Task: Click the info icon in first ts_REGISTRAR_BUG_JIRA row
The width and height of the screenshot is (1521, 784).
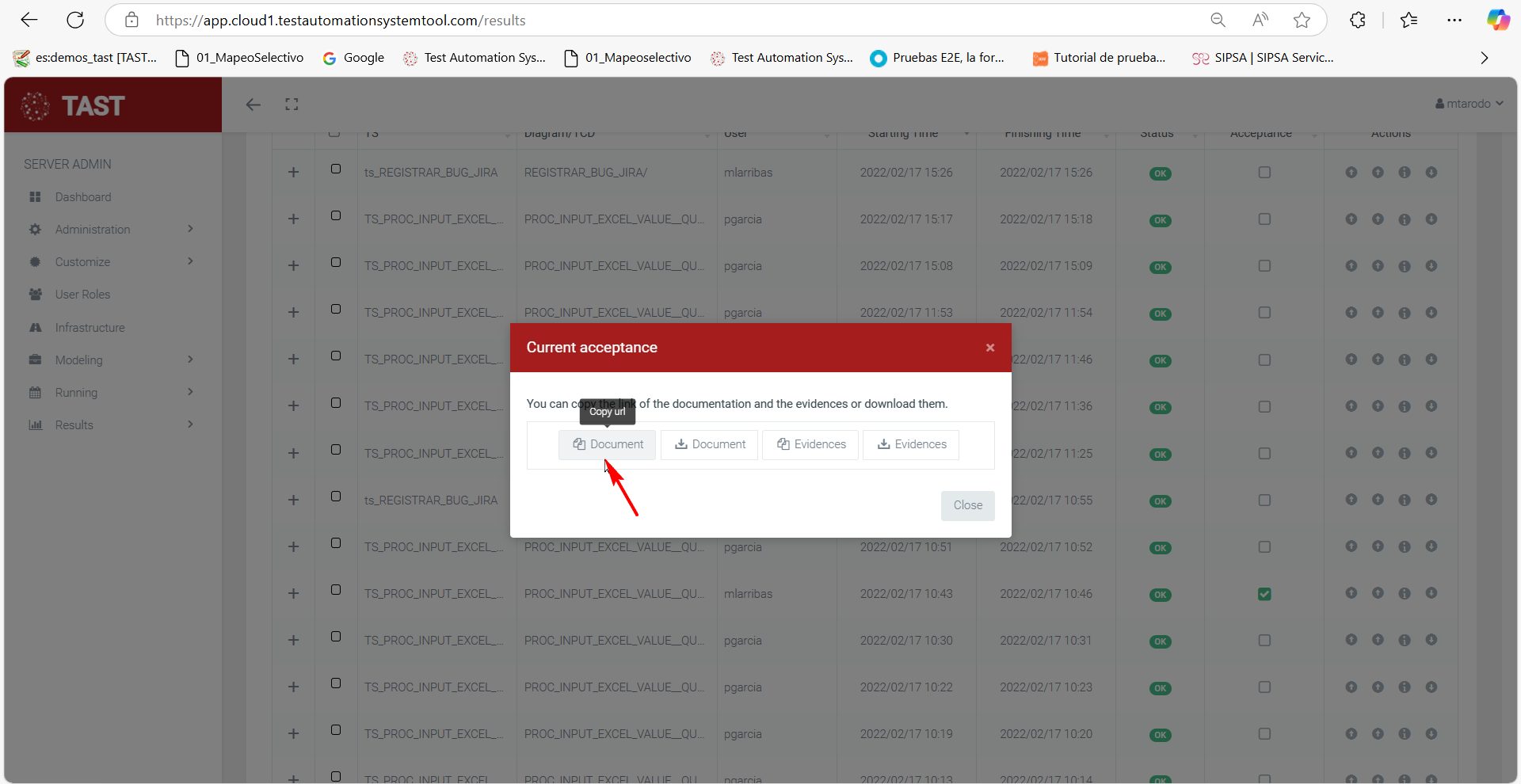Action: [x=1405, y=173]
